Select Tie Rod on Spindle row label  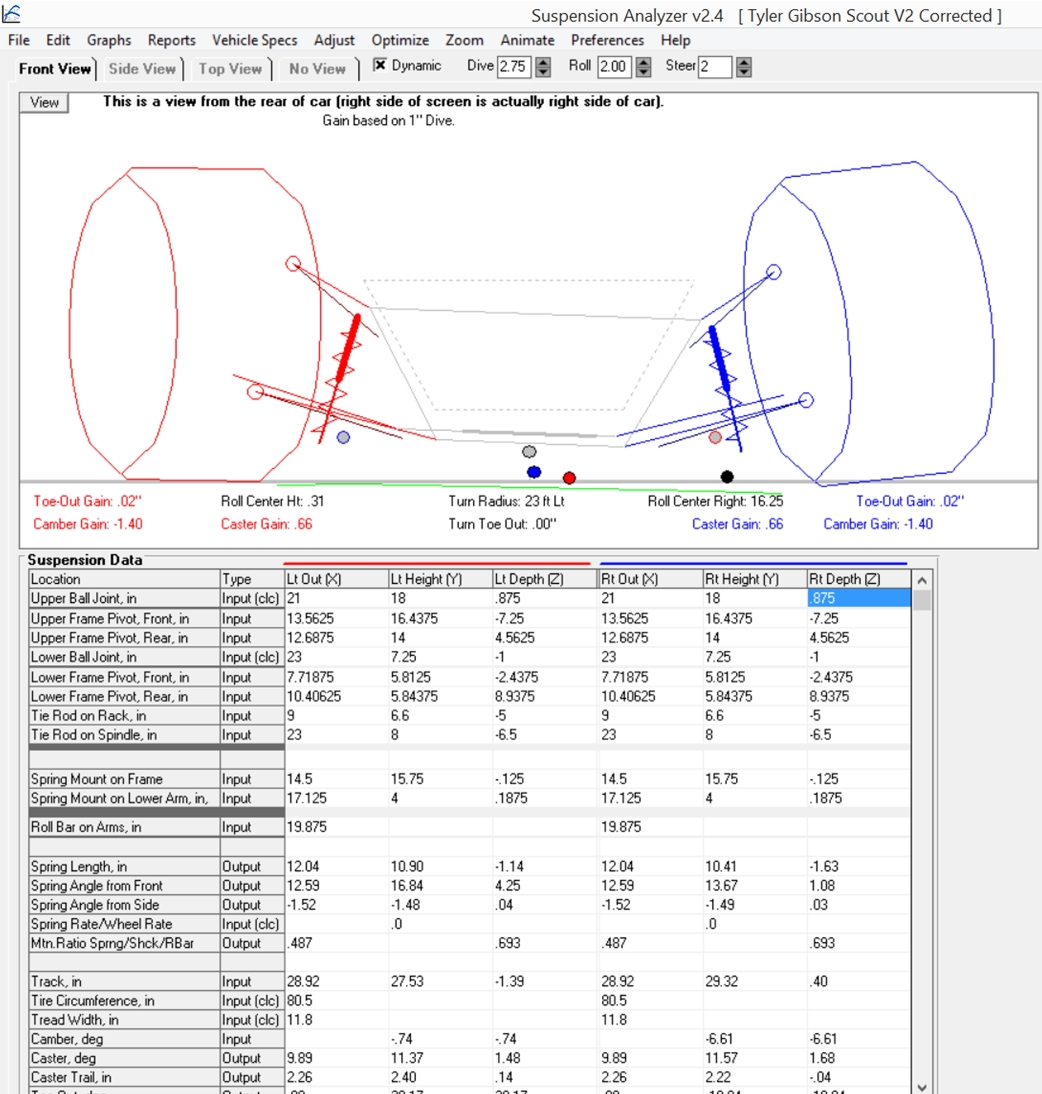point(124,735)
